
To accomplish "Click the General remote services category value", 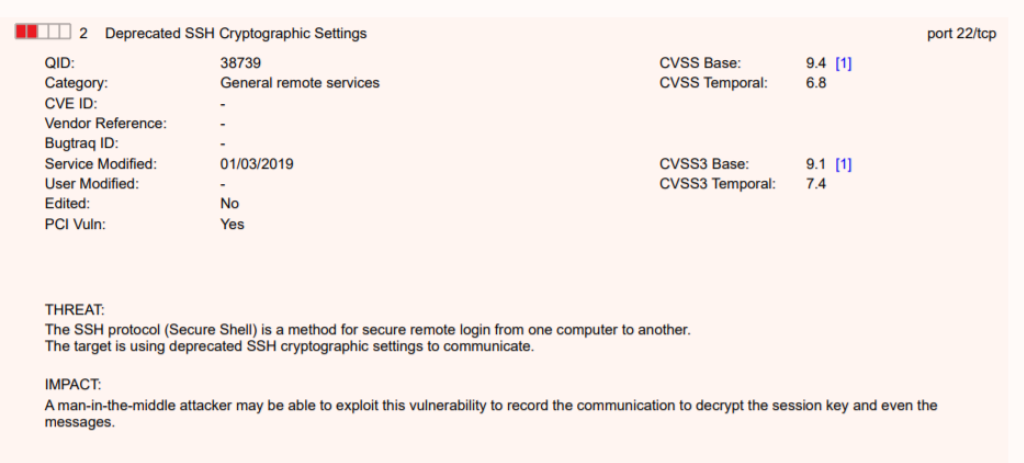I will coord(300,83).
